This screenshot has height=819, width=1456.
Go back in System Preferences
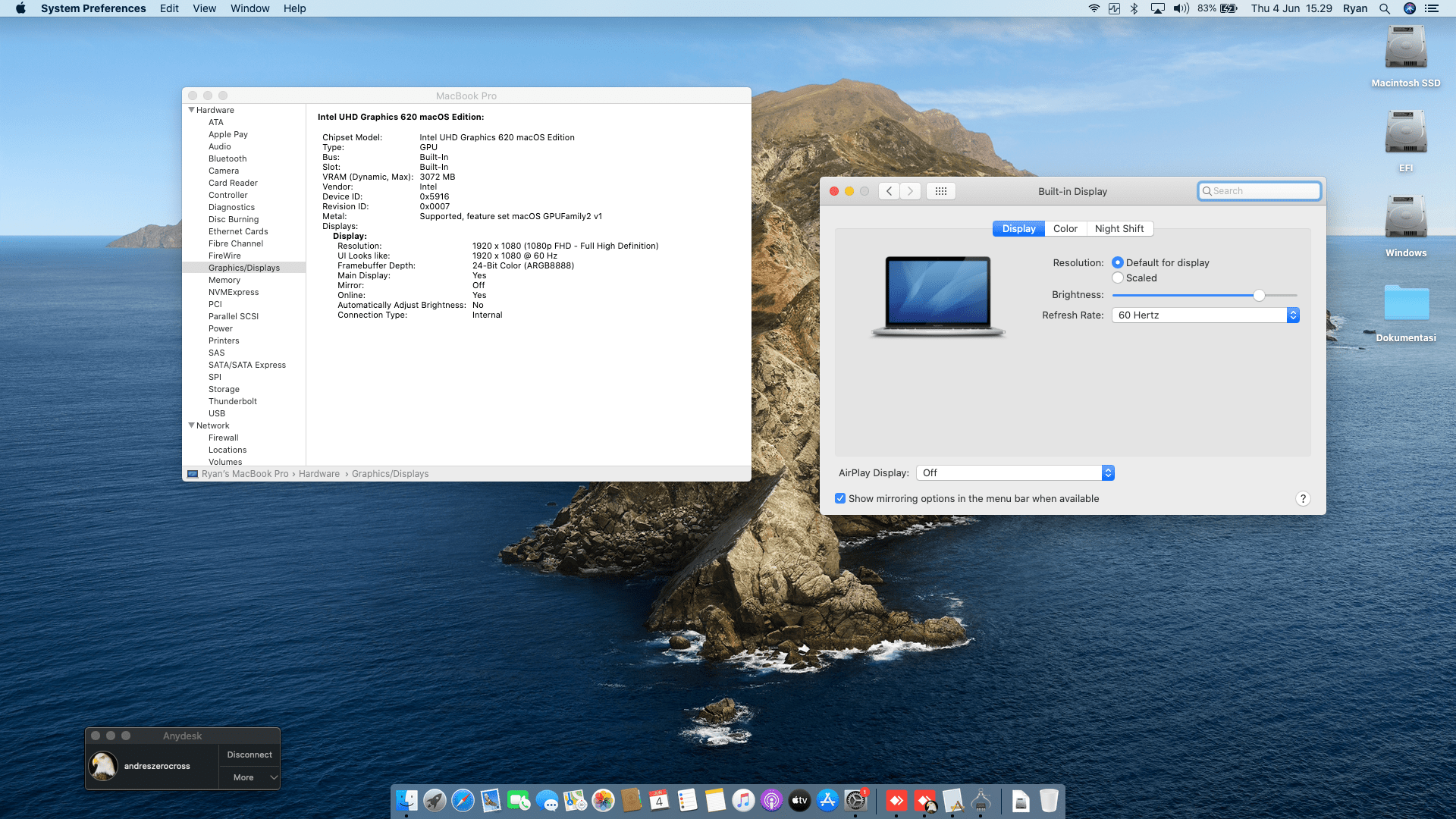coord(890,191)
